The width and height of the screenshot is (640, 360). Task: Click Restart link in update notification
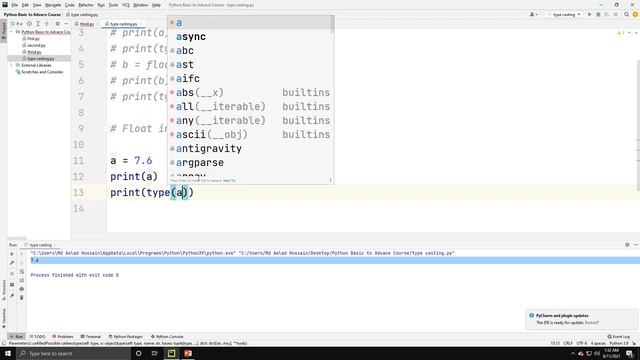tap(592, 323)
